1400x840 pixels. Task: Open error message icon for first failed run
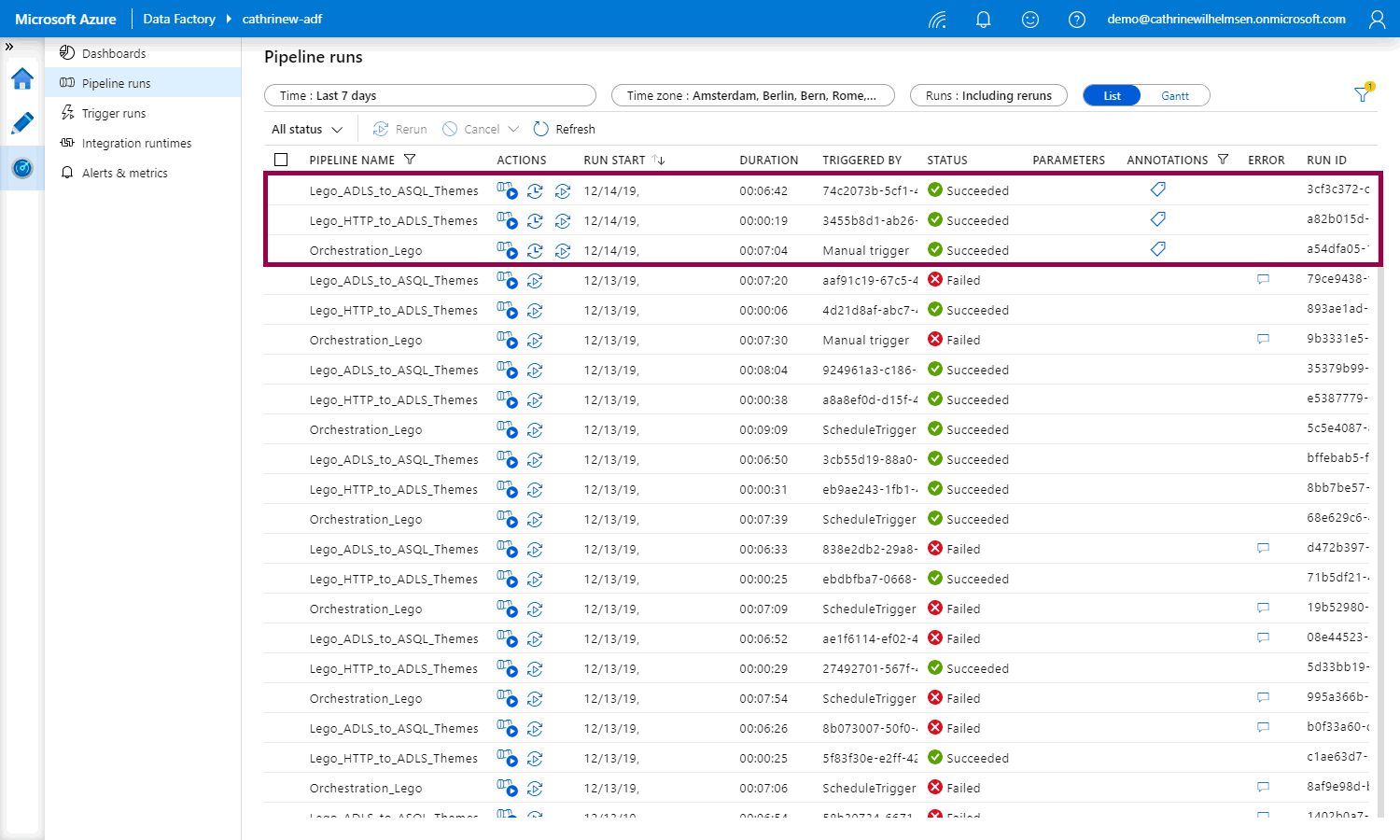pyautogui.click(x=1263, y=280)
